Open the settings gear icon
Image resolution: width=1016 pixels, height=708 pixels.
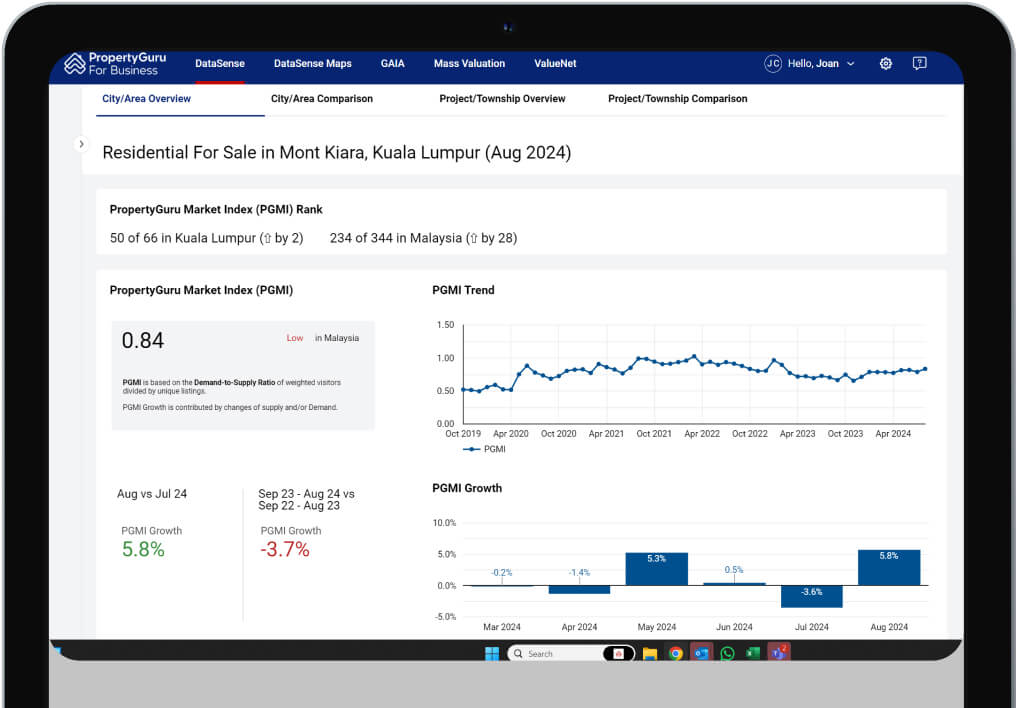[885, 63]
